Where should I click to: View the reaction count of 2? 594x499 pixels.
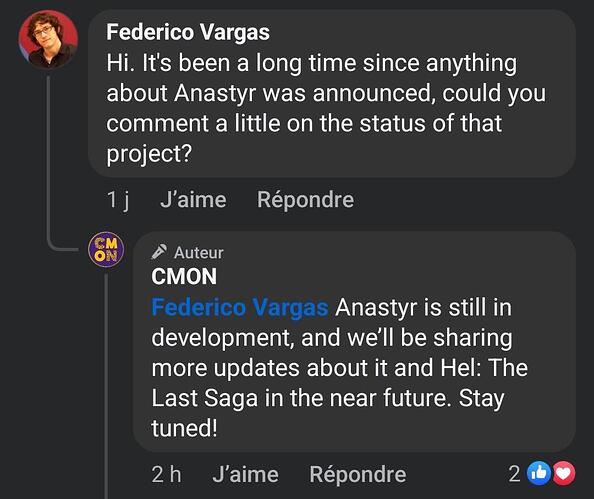tap(514, 474)
